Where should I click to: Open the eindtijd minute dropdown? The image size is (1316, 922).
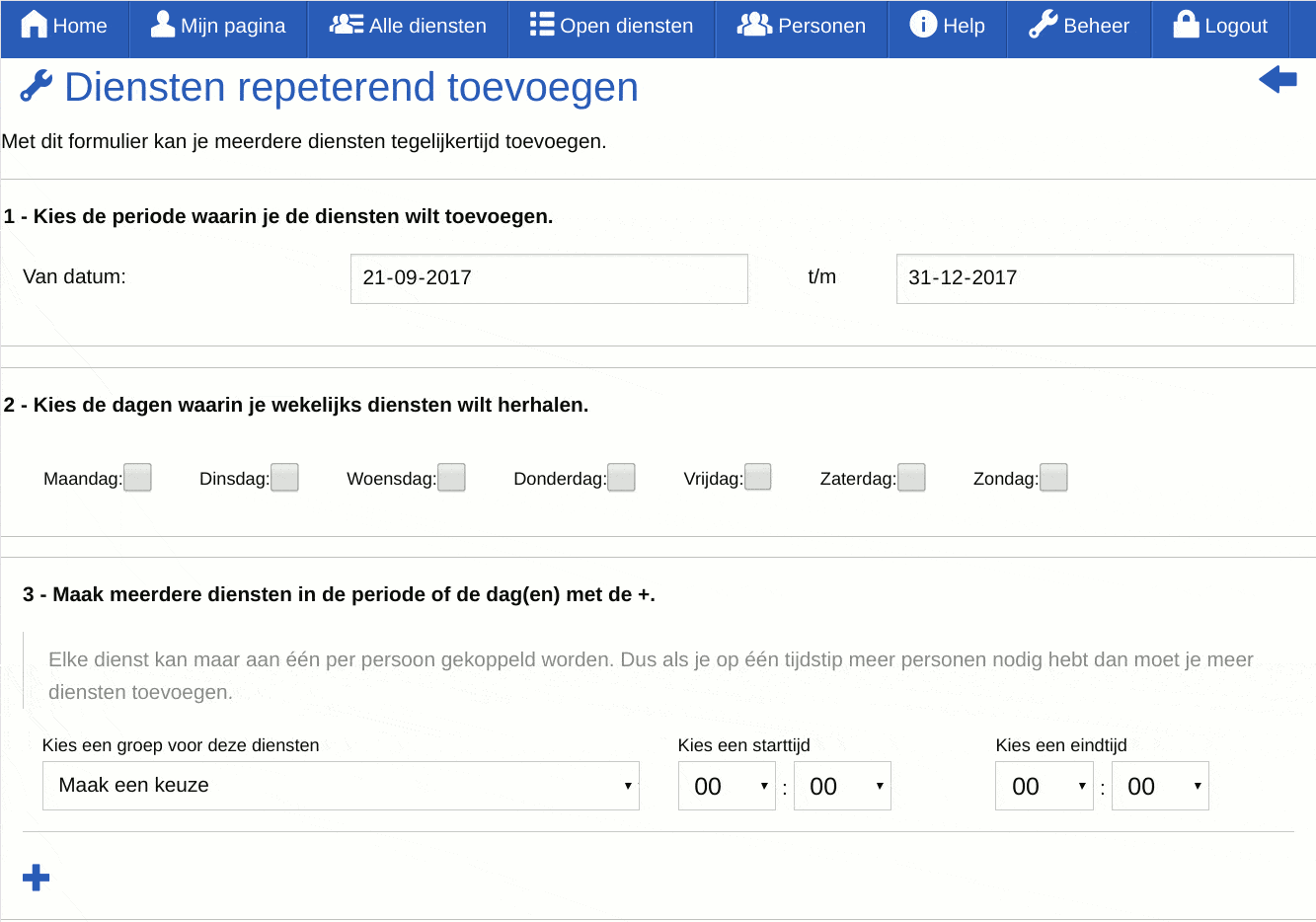tap(1160, 785)
